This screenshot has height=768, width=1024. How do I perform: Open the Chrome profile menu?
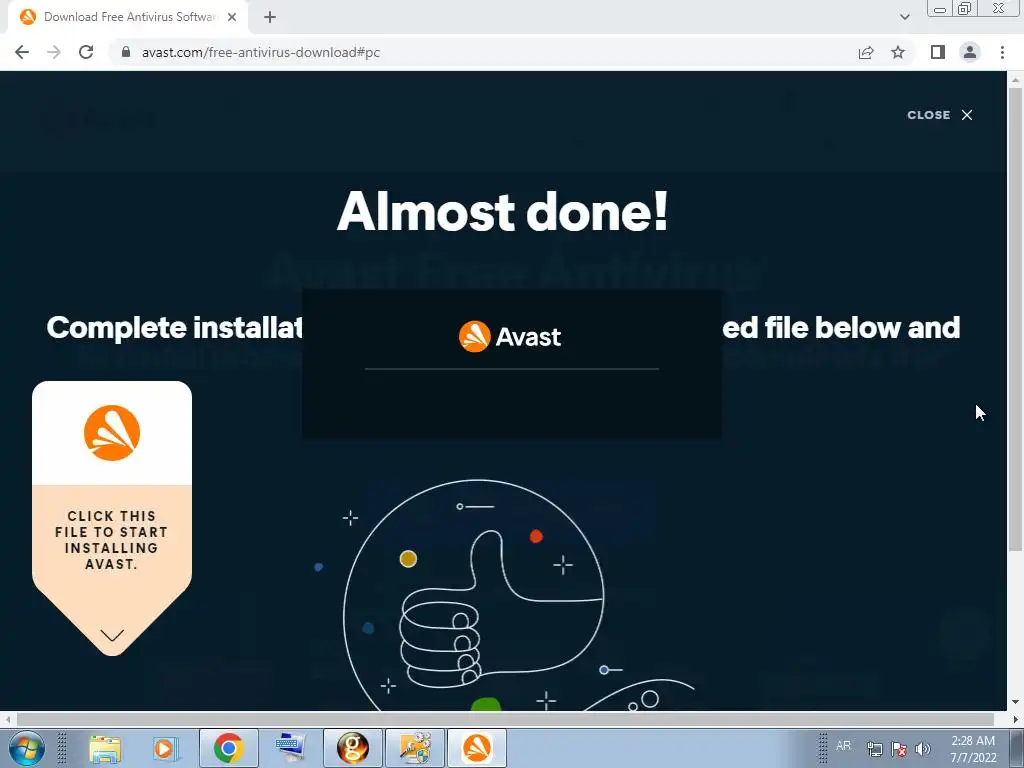(x=970, y=52)
